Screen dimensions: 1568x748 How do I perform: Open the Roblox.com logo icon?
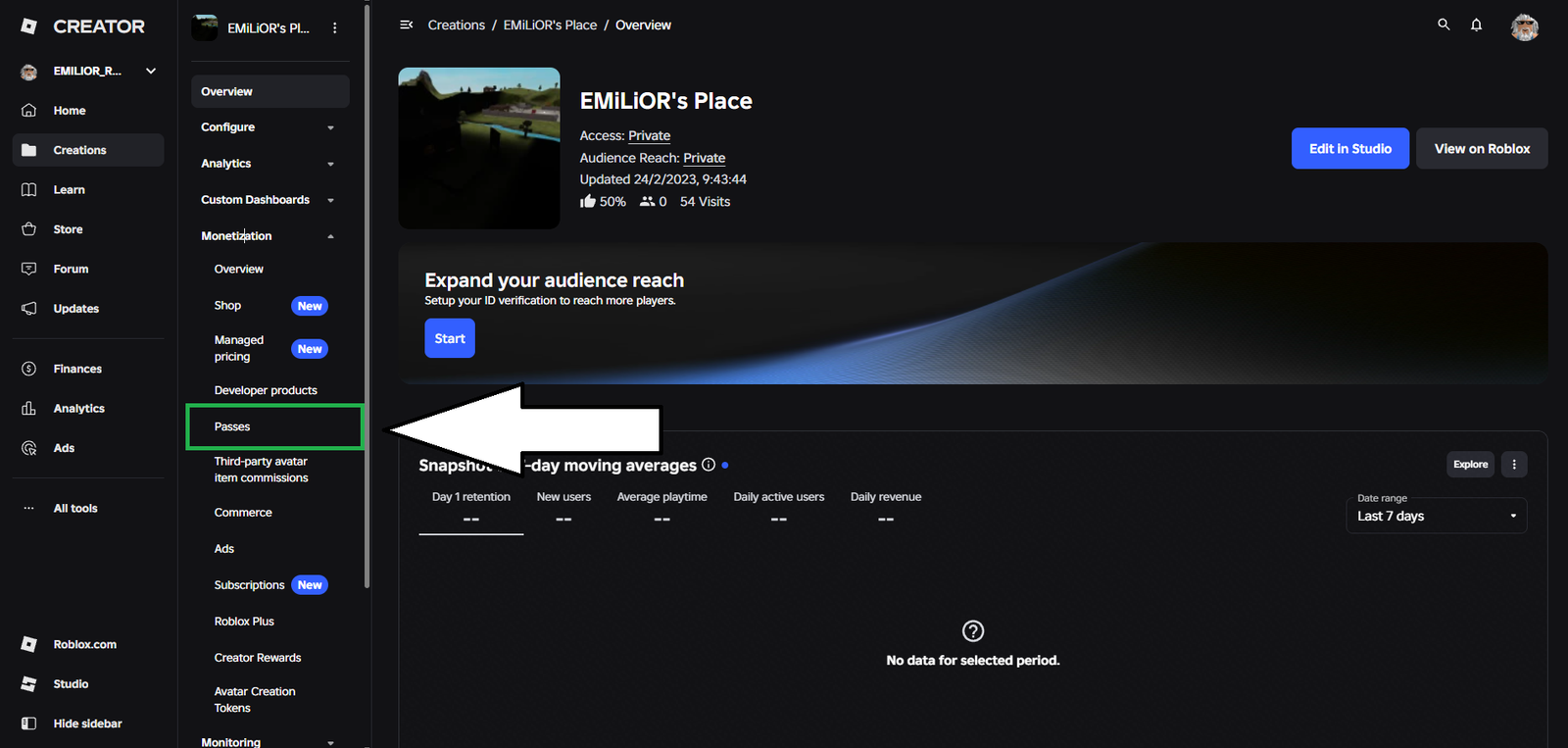coord(28,644)
